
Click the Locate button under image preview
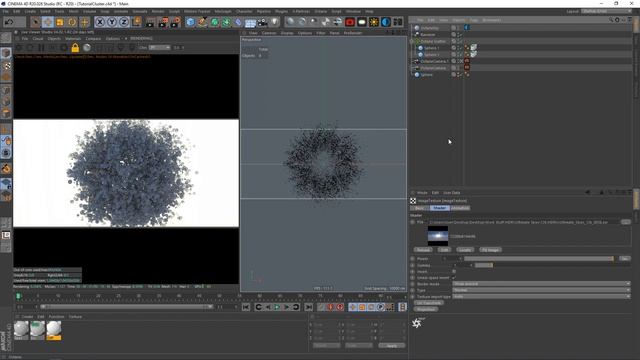464,250
